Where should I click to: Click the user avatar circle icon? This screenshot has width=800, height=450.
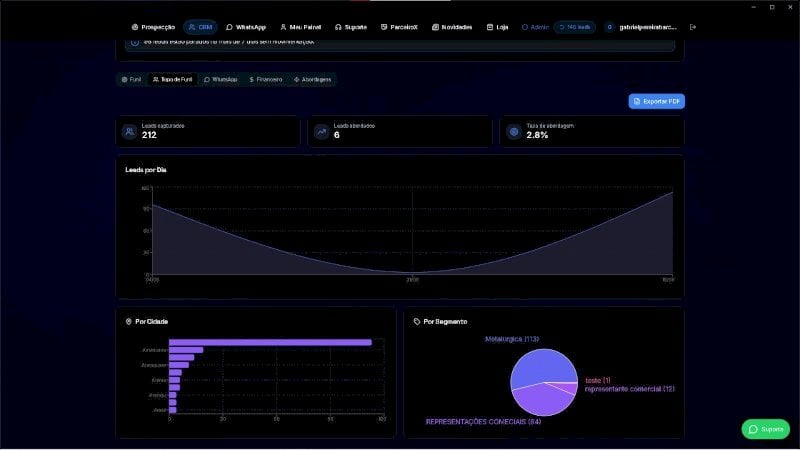click(x=609, y=27)
